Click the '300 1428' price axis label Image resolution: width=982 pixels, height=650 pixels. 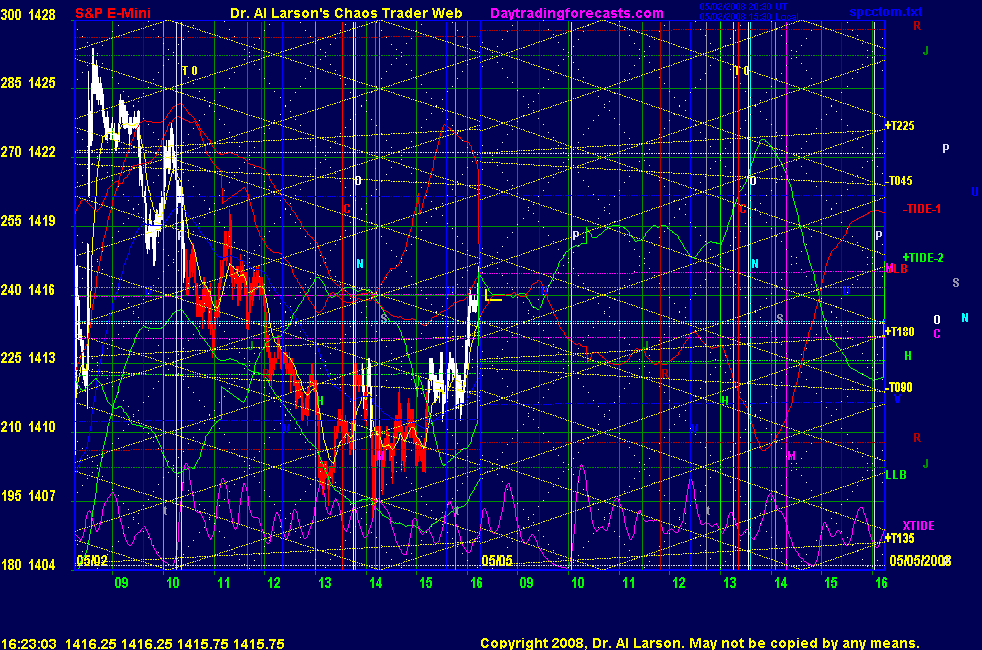click(28, 14)
